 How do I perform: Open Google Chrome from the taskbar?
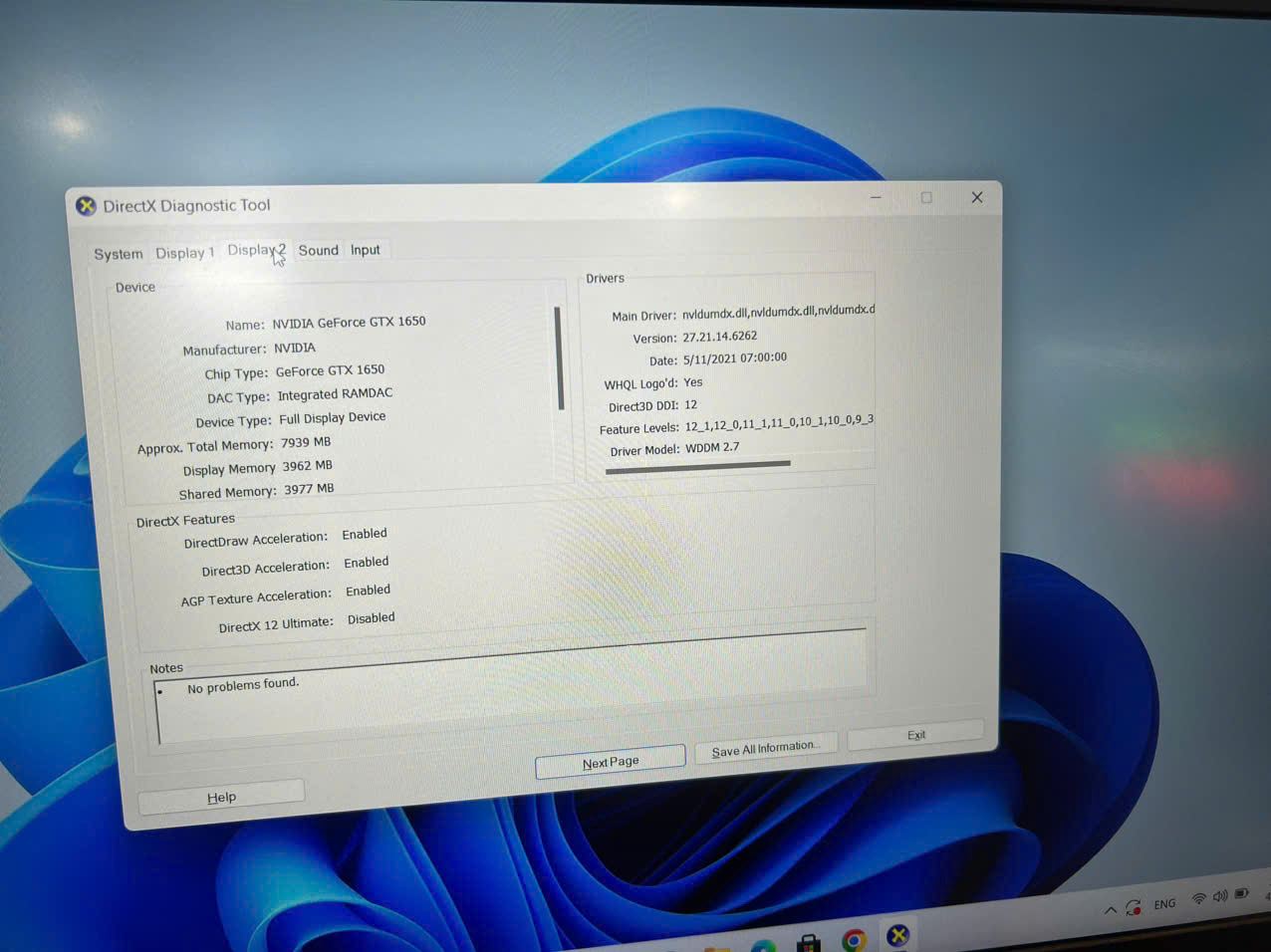point(854,939)
